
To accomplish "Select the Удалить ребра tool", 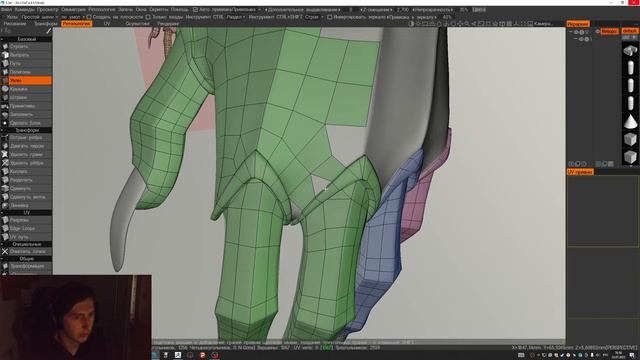I will (x=26, y=163).
